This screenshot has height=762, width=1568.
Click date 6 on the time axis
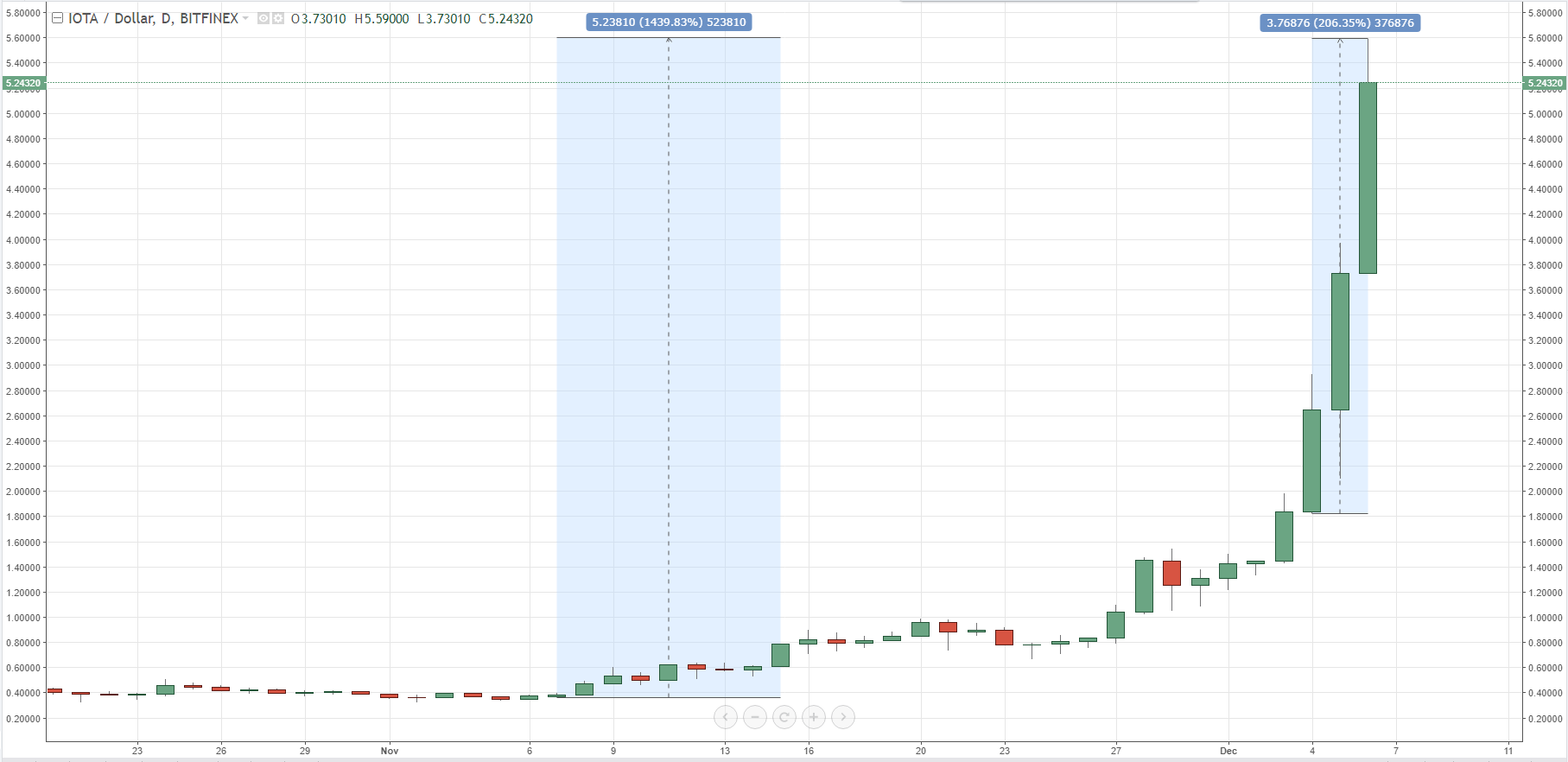pos(530,751)
